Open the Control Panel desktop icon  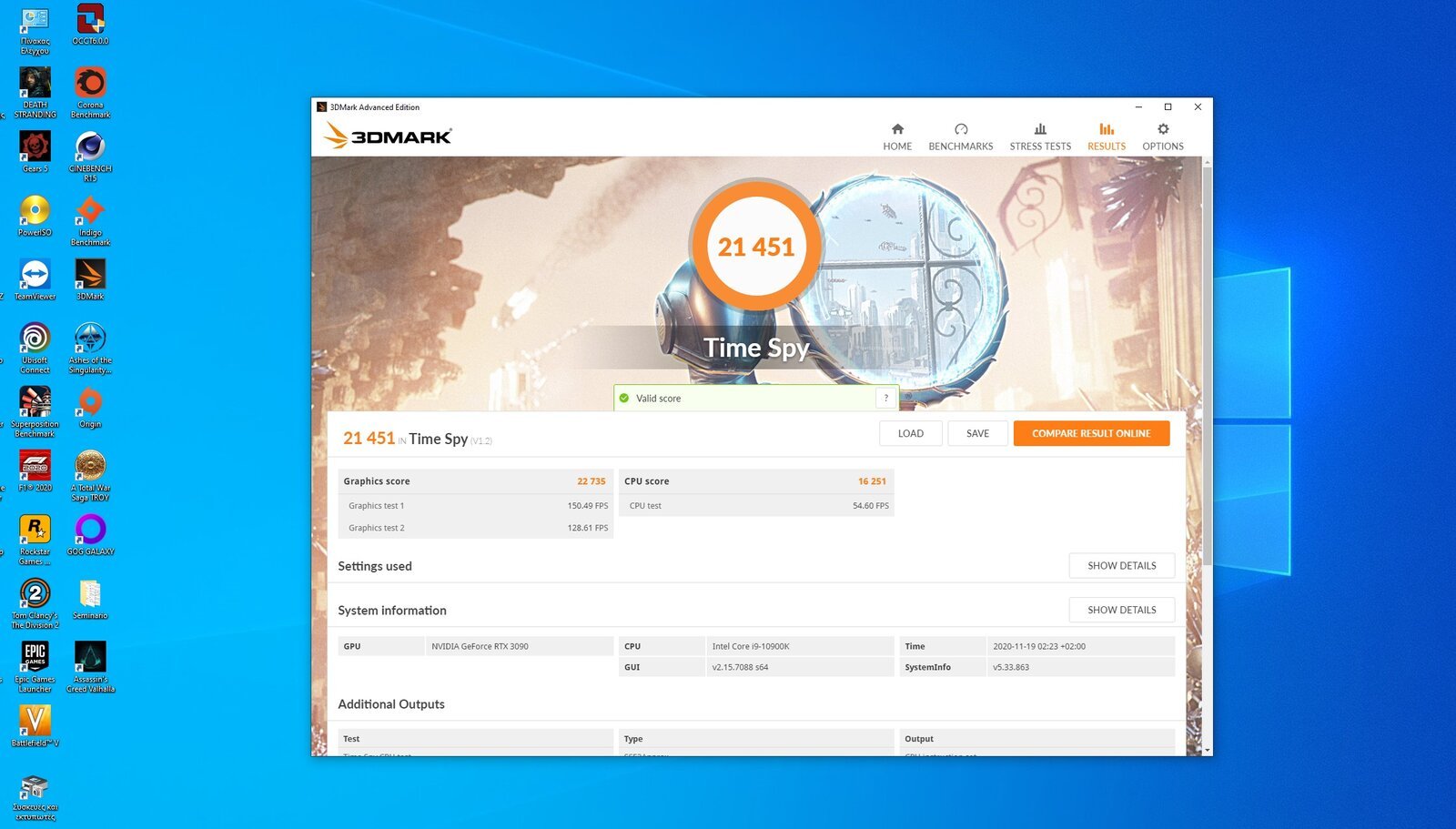35,29
